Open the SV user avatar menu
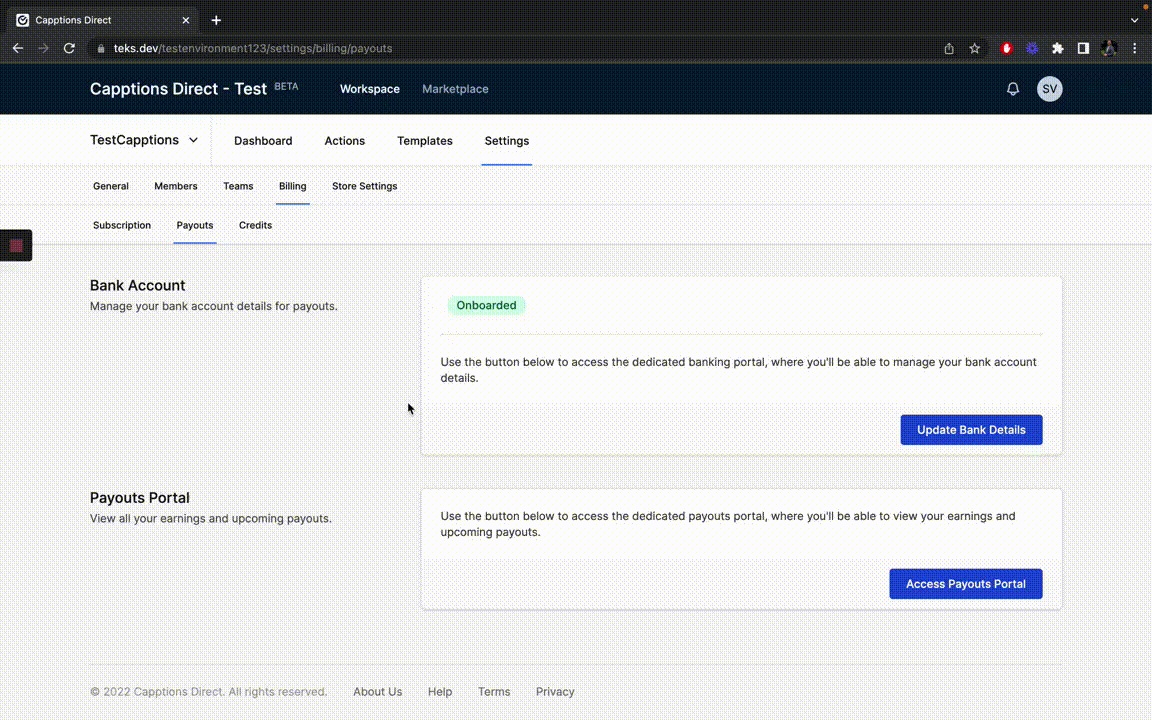Viewport: 1152px width, 720px height. pos(1050,89)
